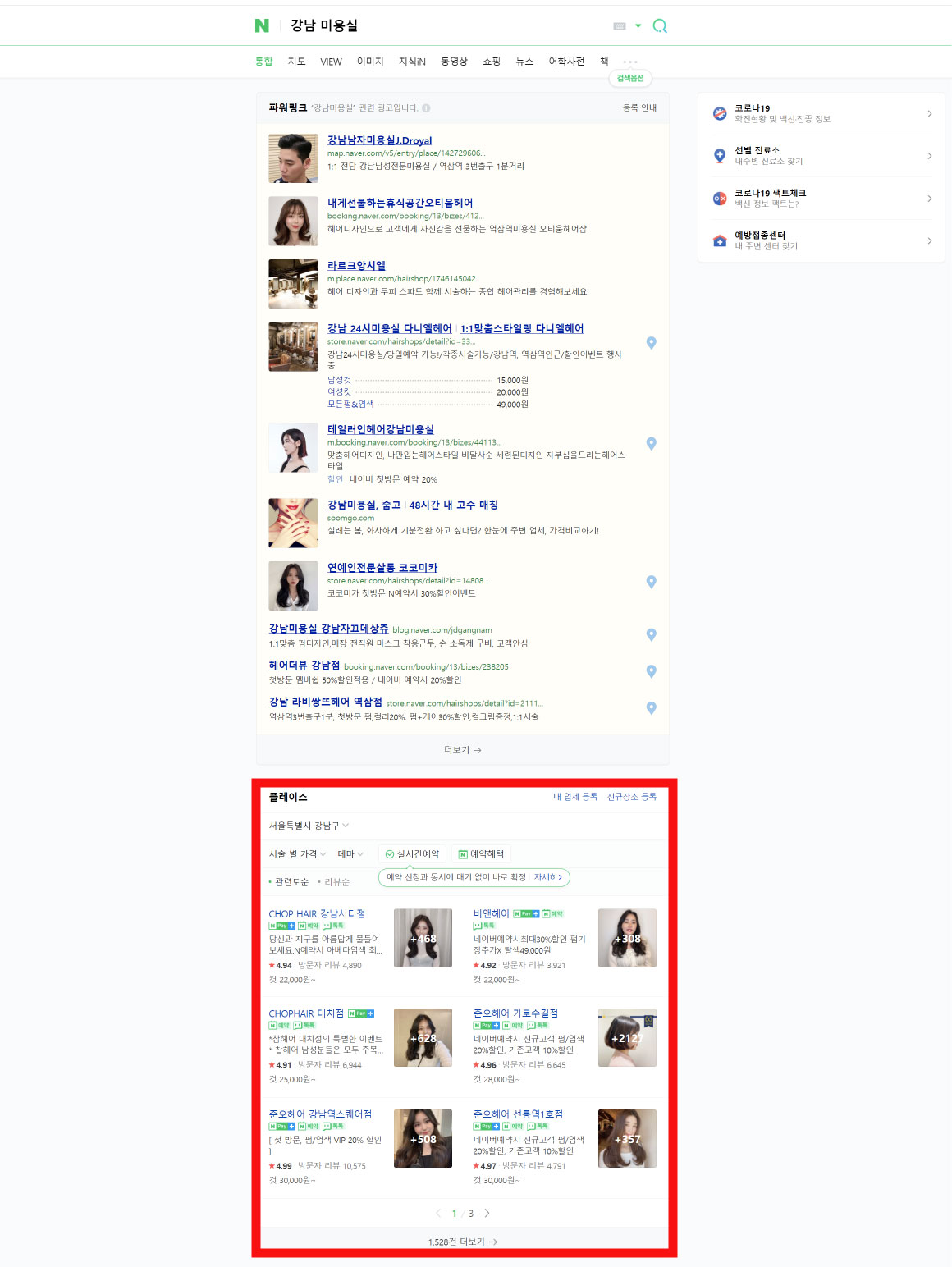Open the +628 photo thumbnail
The width and height of the screenshot is (952, 1267).
(x=423, y=1038)
